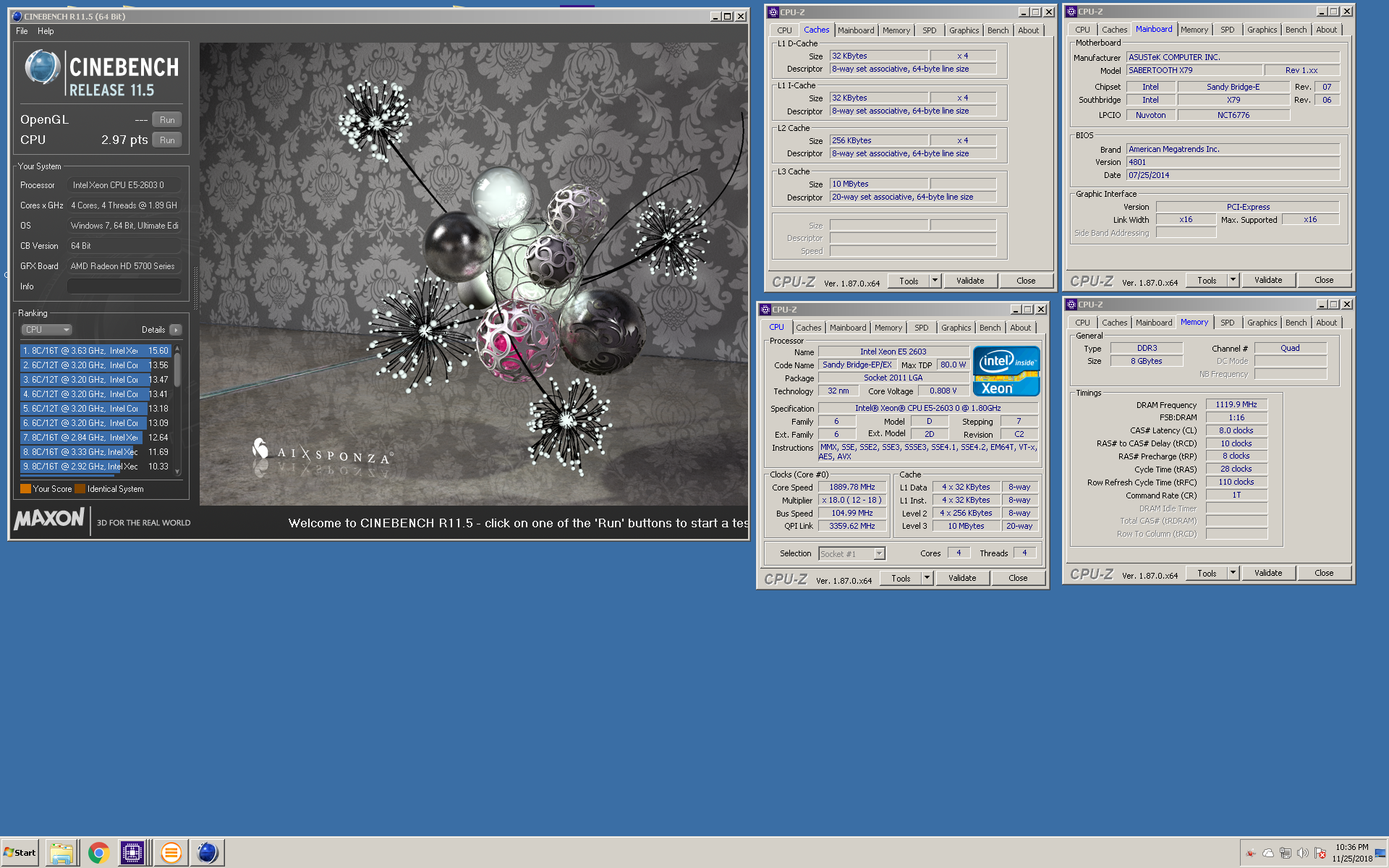
Task: Select ranking row 9 scoring 10.33
Action: pos(95,467)
